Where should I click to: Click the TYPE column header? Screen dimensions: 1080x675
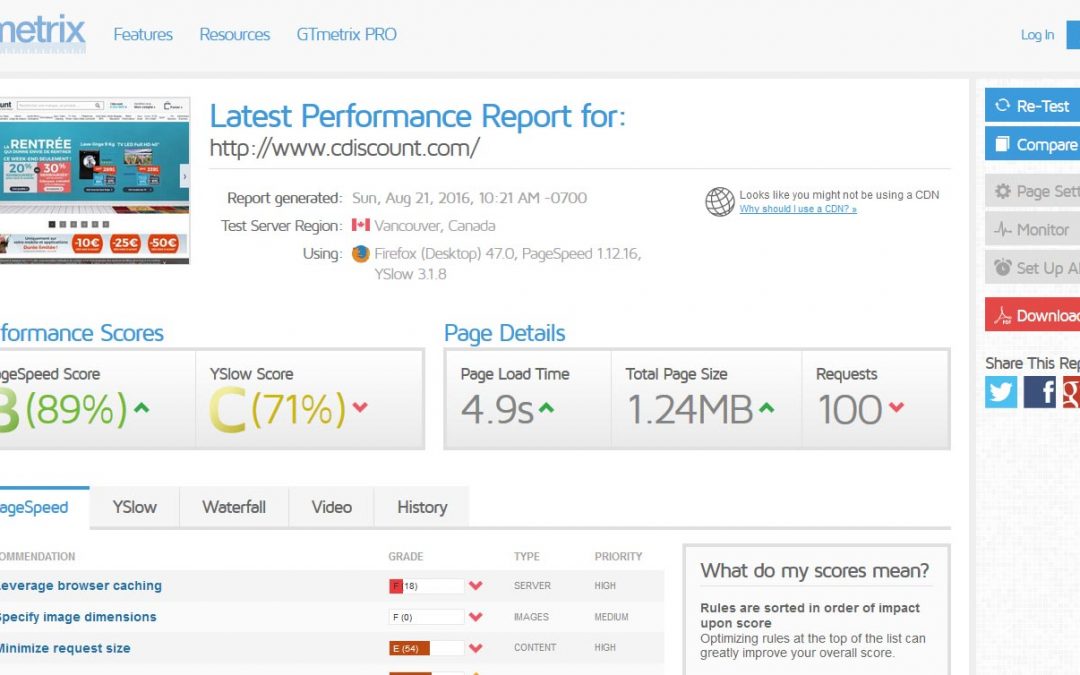[x=527, y=557]
